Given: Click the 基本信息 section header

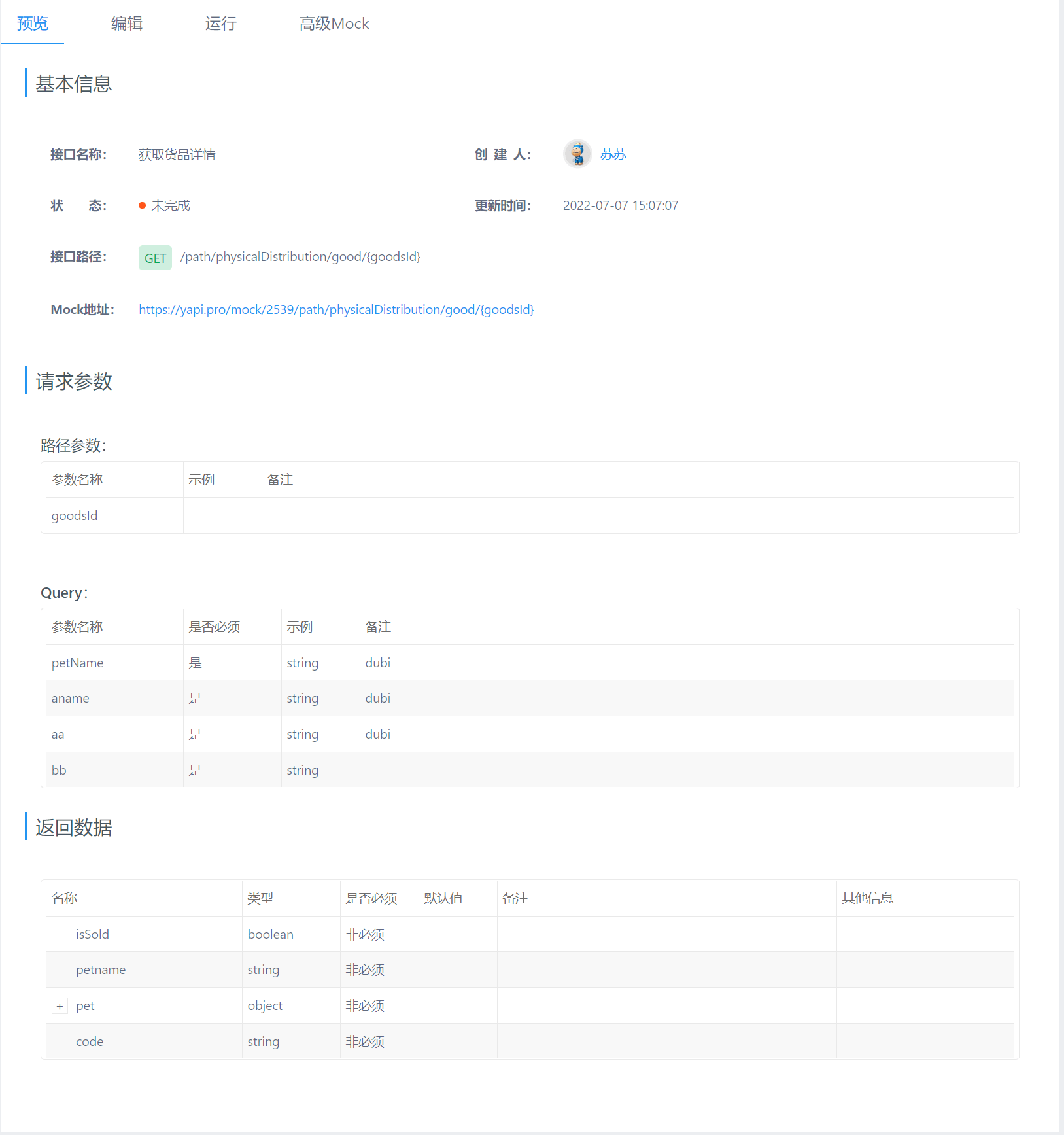Looking at the screenshot, I should pyautogui.click(x=73, y=84).
